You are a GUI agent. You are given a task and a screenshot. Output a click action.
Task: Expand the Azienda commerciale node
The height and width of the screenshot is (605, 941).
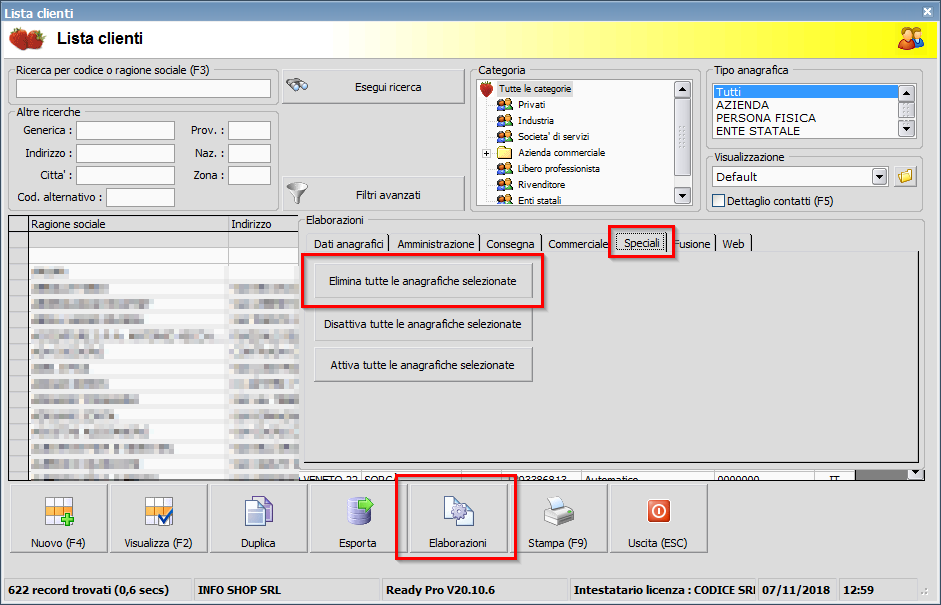click(x=487, y=153)
